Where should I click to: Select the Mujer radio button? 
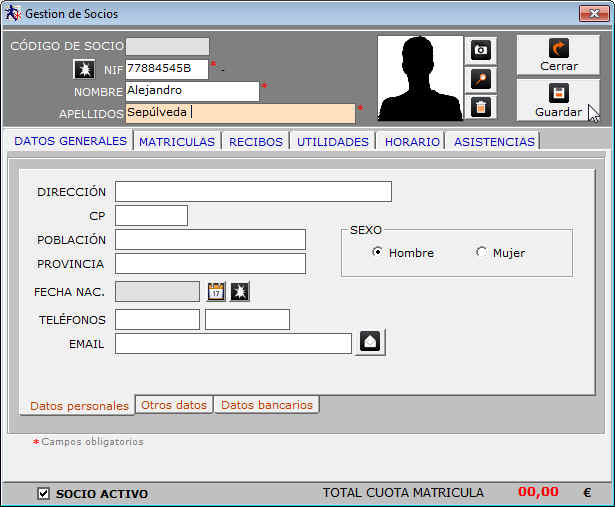point(482,253)
